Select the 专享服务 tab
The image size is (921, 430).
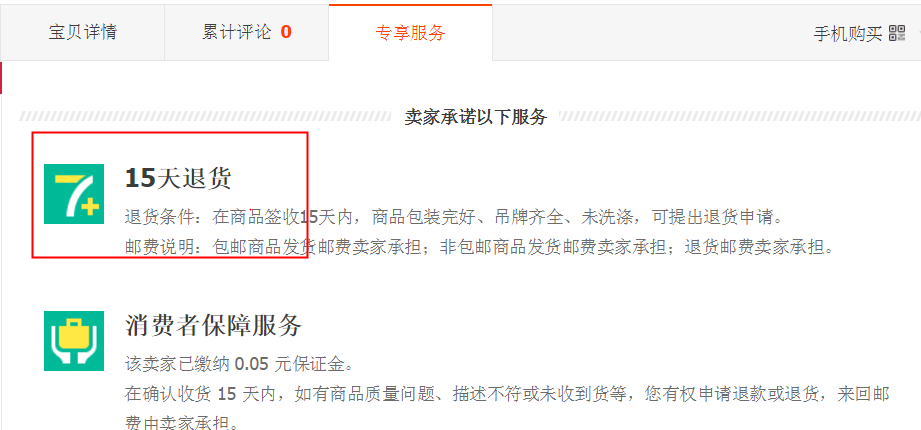pyautogui.click(x=410, y=32)
